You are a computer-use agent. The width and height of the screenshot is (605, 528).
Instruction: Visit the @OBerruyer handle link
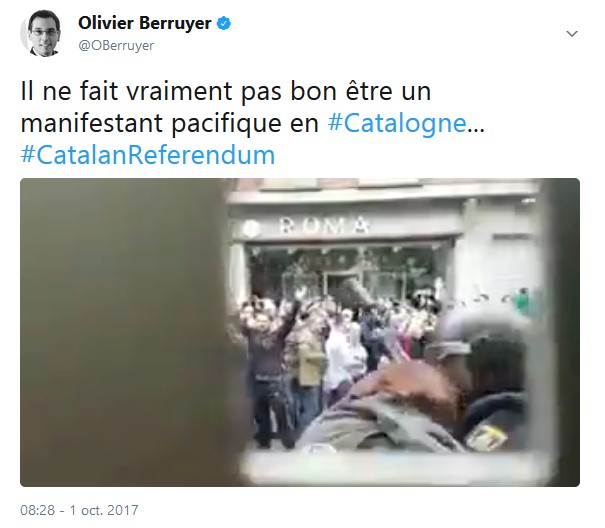(x=116, y=46)
